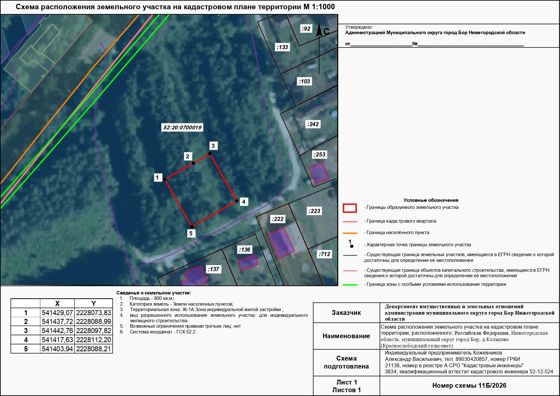Image resolution: width=560 pixels, height=396 pixels.
Task: Click parcel label :137
Action: coord(213,269)
